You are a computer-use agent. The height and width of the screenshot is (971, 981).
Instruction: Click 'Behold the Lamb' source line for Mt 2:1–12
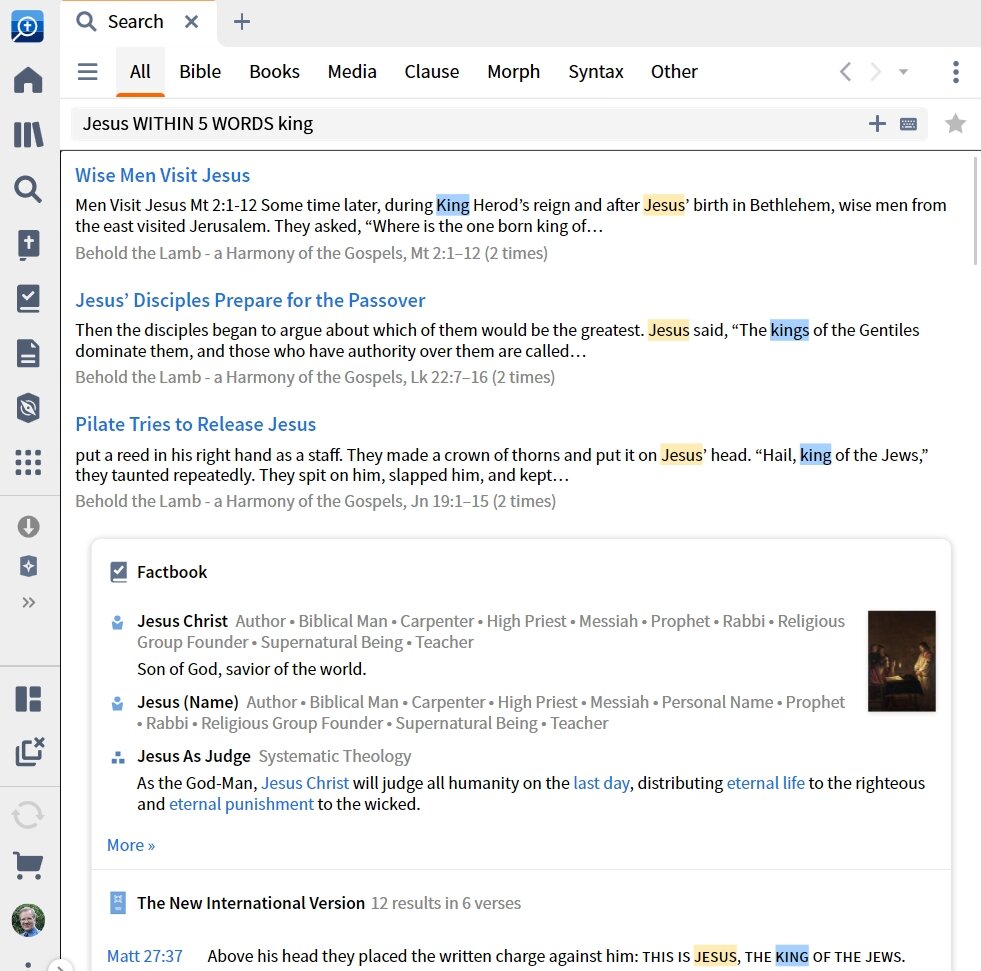pos(312,253)
